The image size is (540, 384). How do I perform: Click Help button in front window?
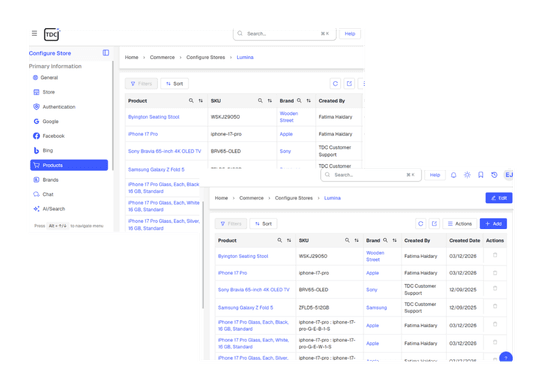(435, 175)
